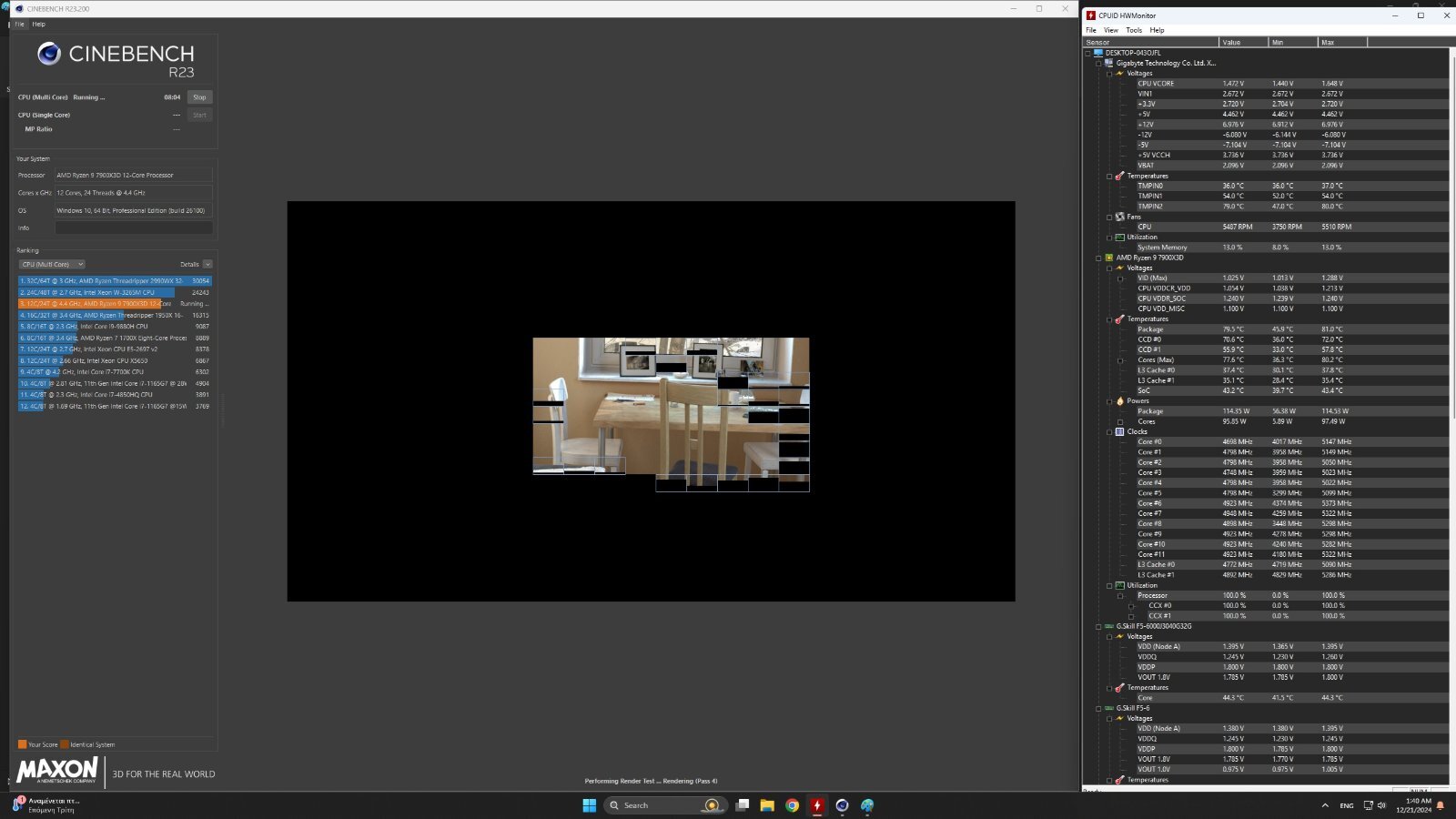Click the lightning Voltages icon under Gigabyte
Viewport: 1456px width, 819px height.
click(1120, 74)
